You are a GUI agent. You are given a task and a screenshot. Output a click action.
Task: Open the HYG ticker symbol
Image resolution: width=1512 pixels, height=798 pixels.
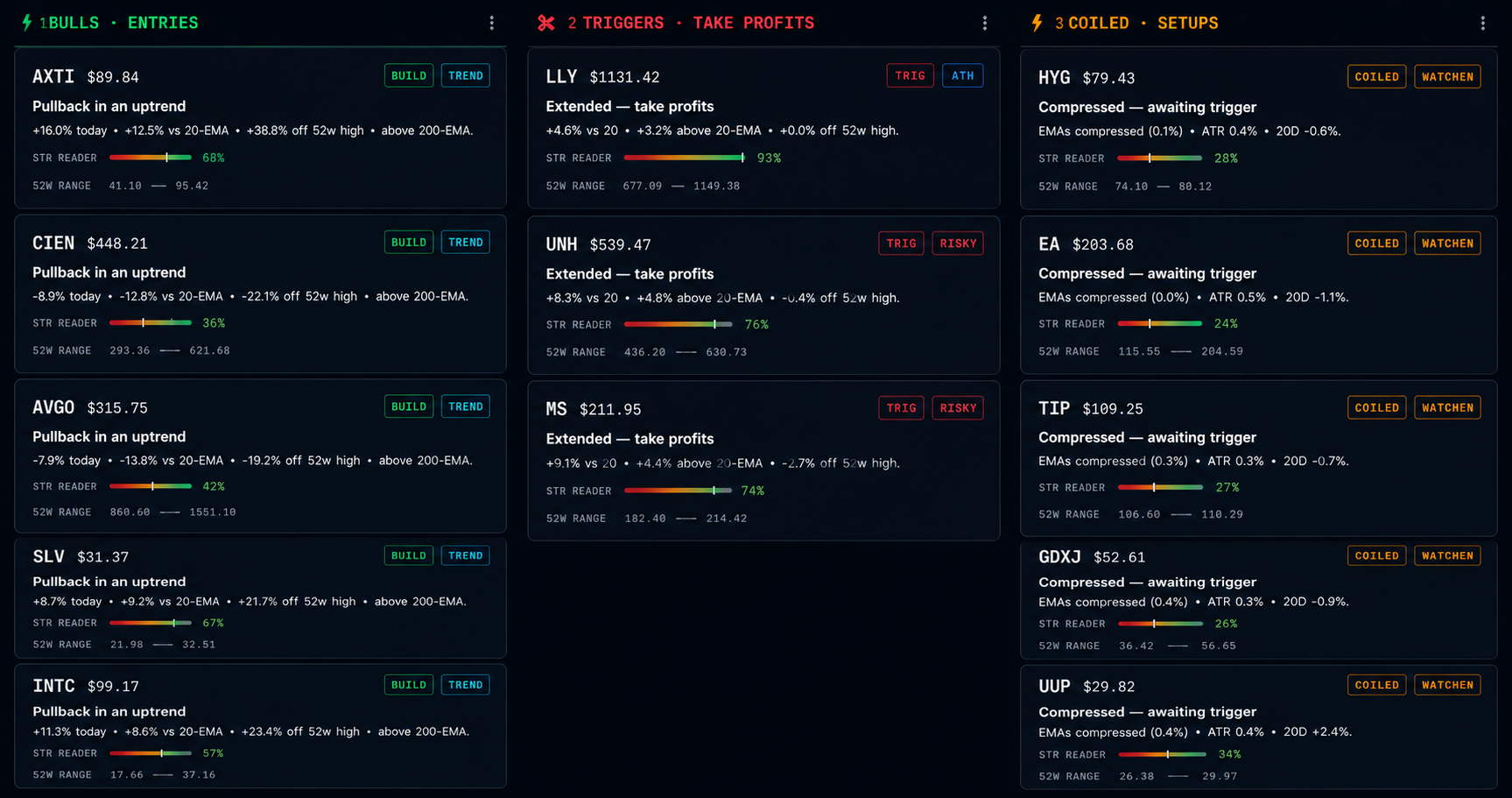[x=1054, y=77]
